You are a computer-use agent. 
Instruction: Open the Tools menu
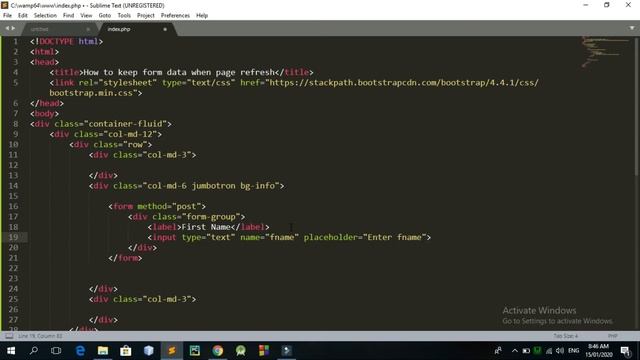click(124, 16)
